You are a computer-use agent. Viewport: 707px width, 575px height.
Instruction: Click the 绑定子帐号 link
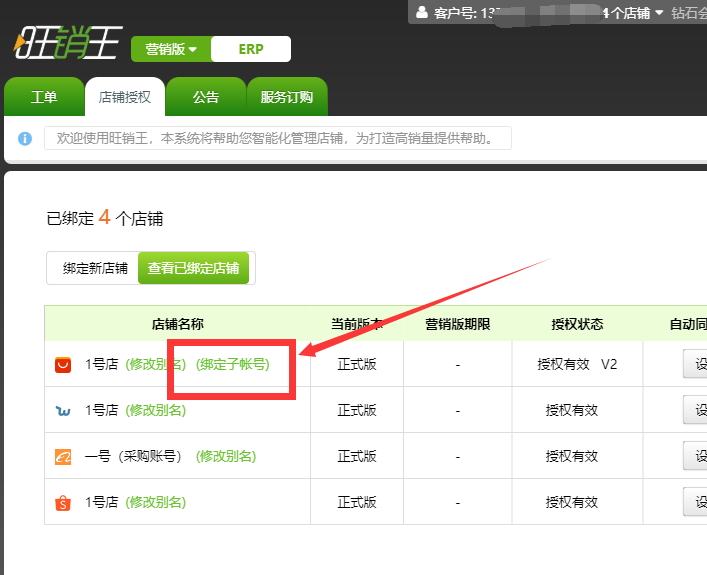(x=233, y=364)
